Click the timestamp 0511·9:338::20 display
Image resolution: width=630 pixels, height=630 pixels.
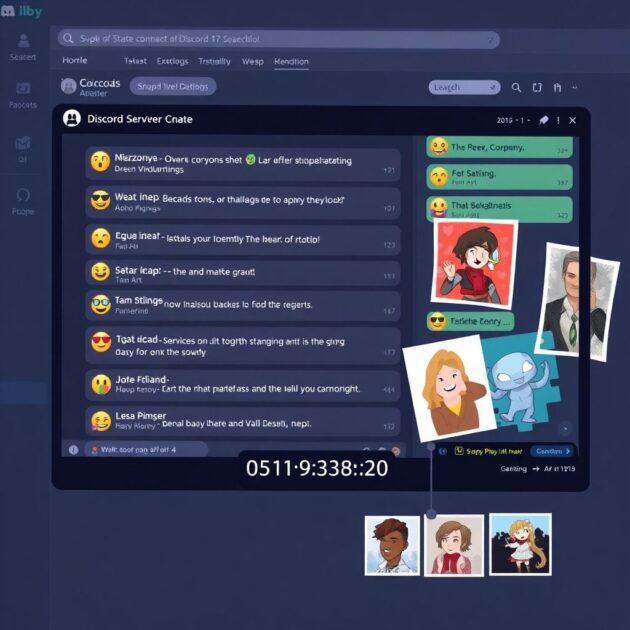[x=317, y=468]
